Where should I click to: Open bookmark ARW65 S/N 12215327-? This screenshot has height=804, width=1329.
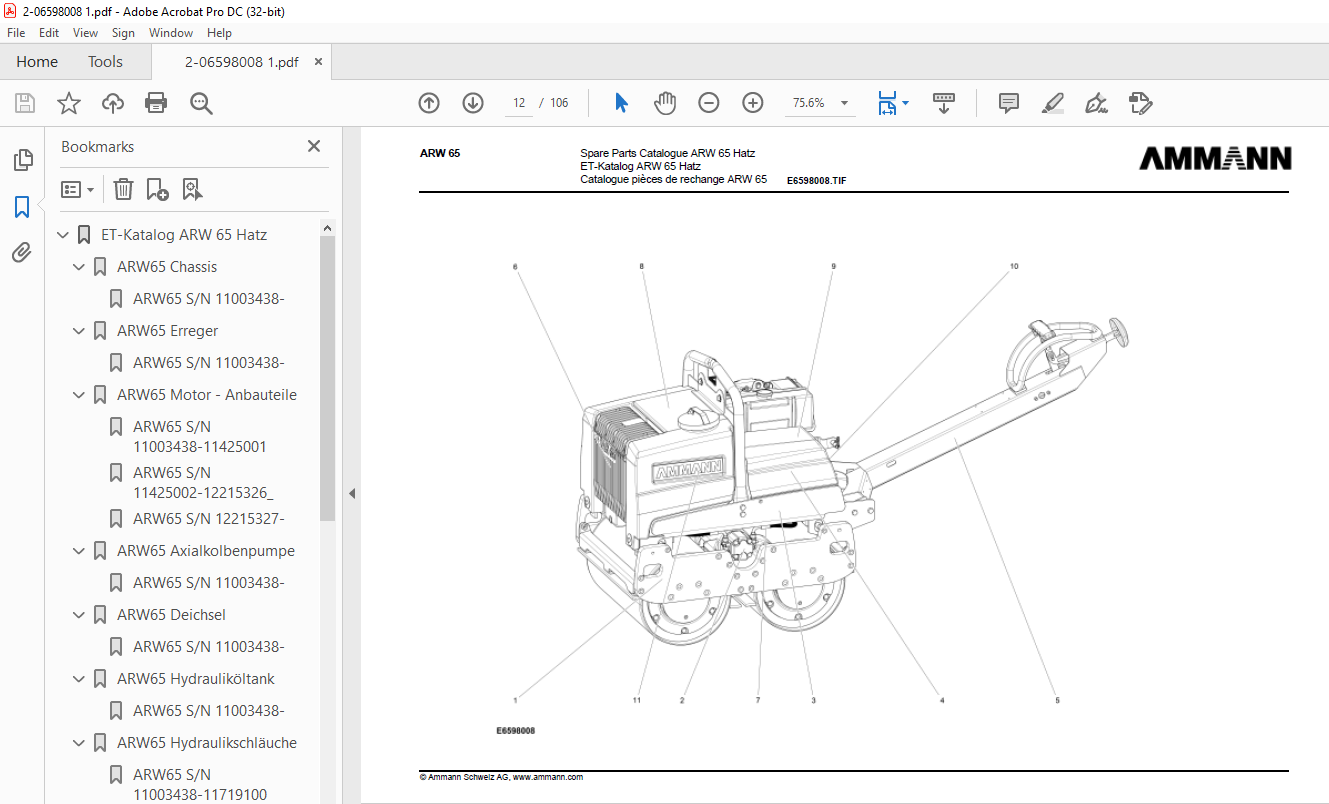pos(209,519)
